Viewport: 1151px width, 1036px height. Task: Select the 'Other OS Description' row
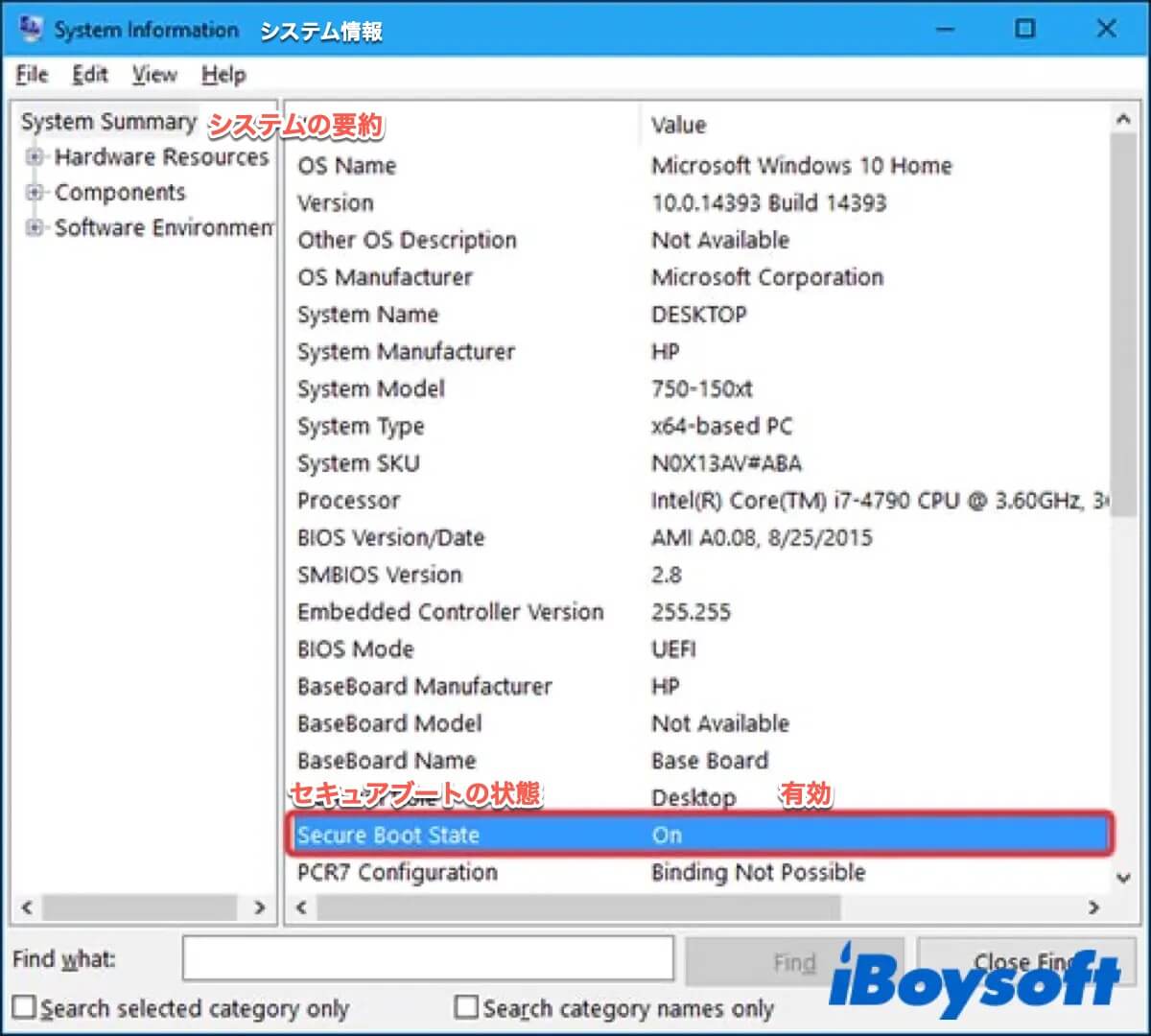tap(699, 240)
